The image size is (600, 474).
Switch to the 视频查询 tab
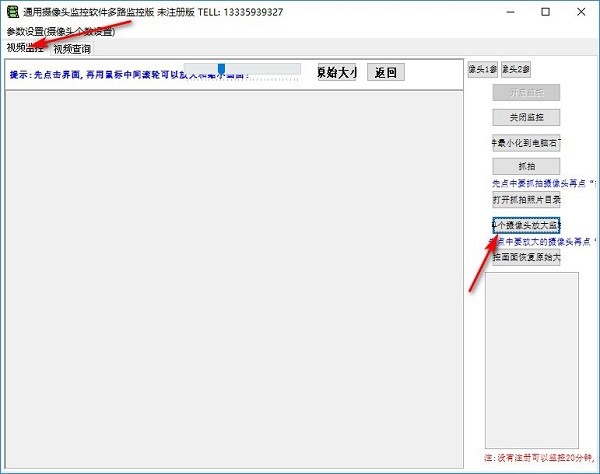tap(72, 49)
